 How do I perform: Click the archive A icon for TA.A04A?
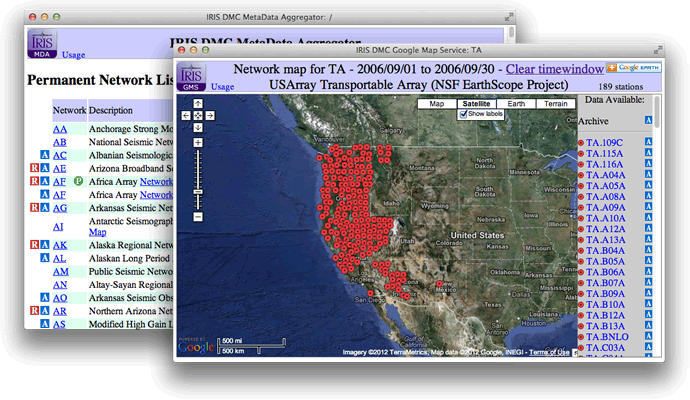point(648,174)
